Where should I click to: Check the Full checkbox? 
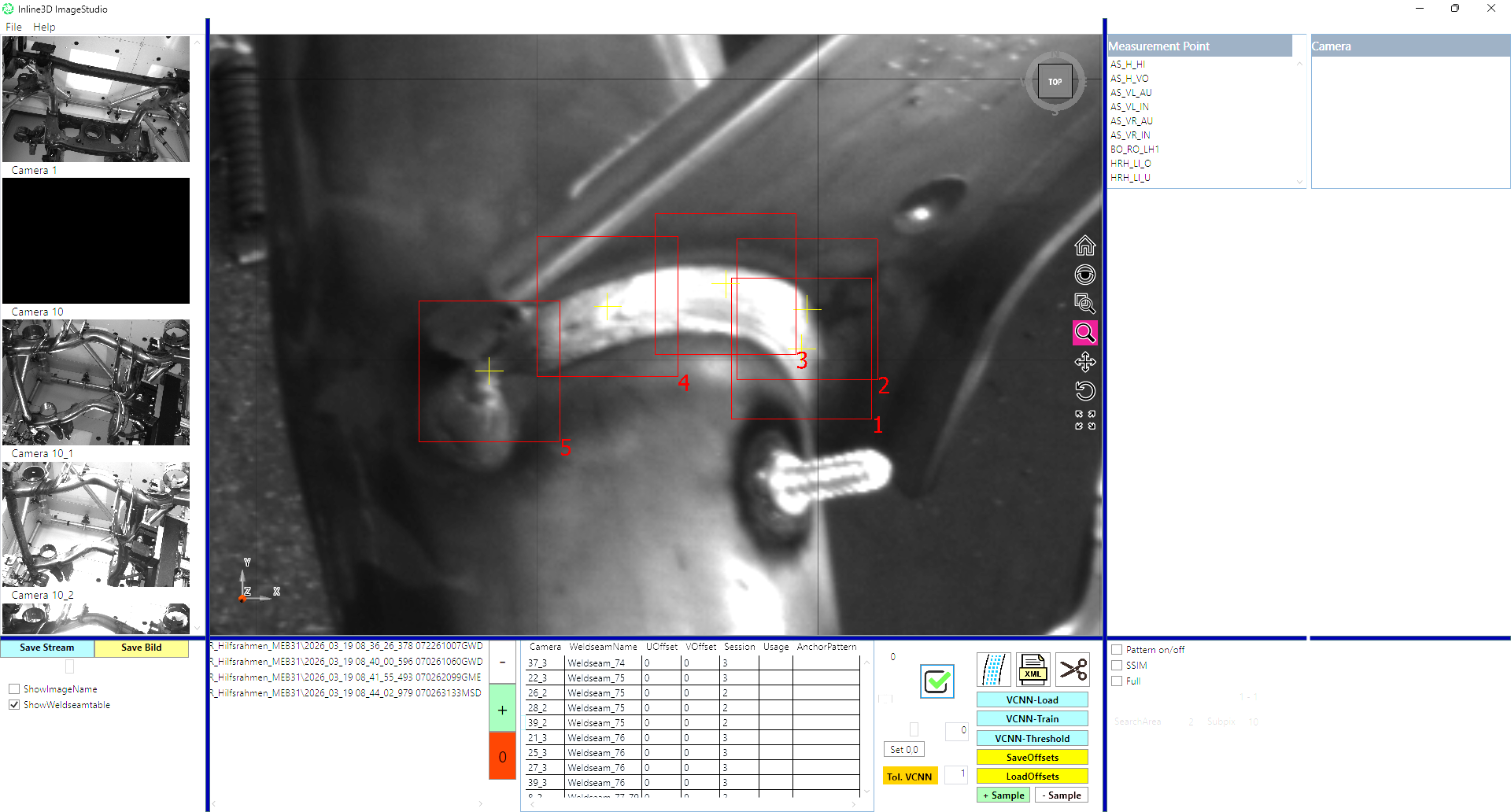[x=1117, y=681]
